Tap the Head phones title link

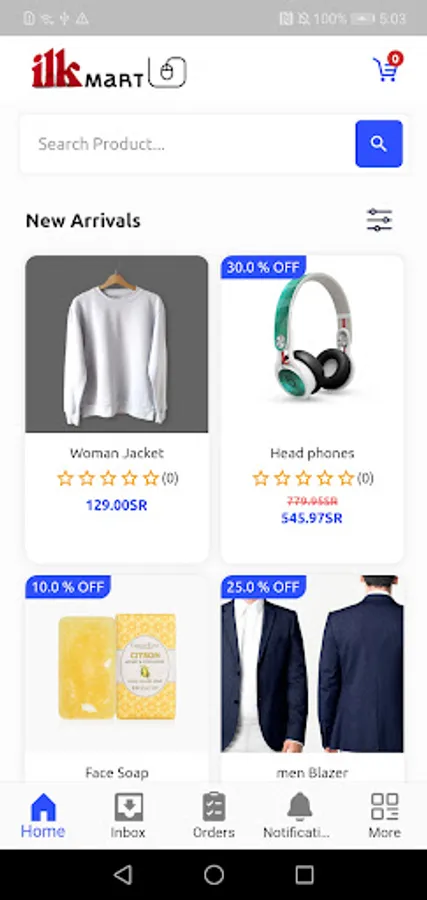coord(312,453)
